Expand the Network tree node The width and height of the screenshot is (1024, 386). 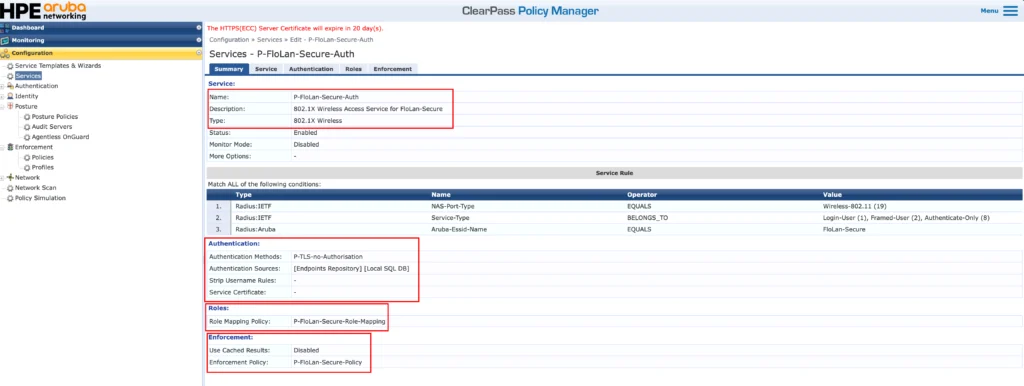pyautogui.click(x=3, y=178)
